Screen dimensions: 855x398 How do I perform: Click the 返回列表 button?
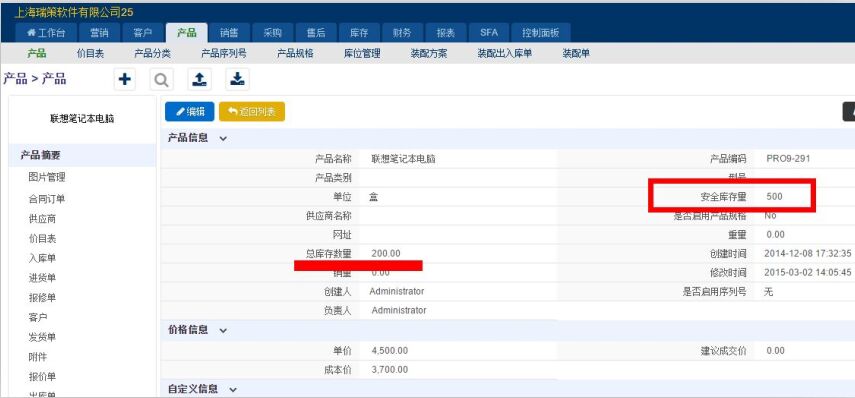click(x=252, y=112)
